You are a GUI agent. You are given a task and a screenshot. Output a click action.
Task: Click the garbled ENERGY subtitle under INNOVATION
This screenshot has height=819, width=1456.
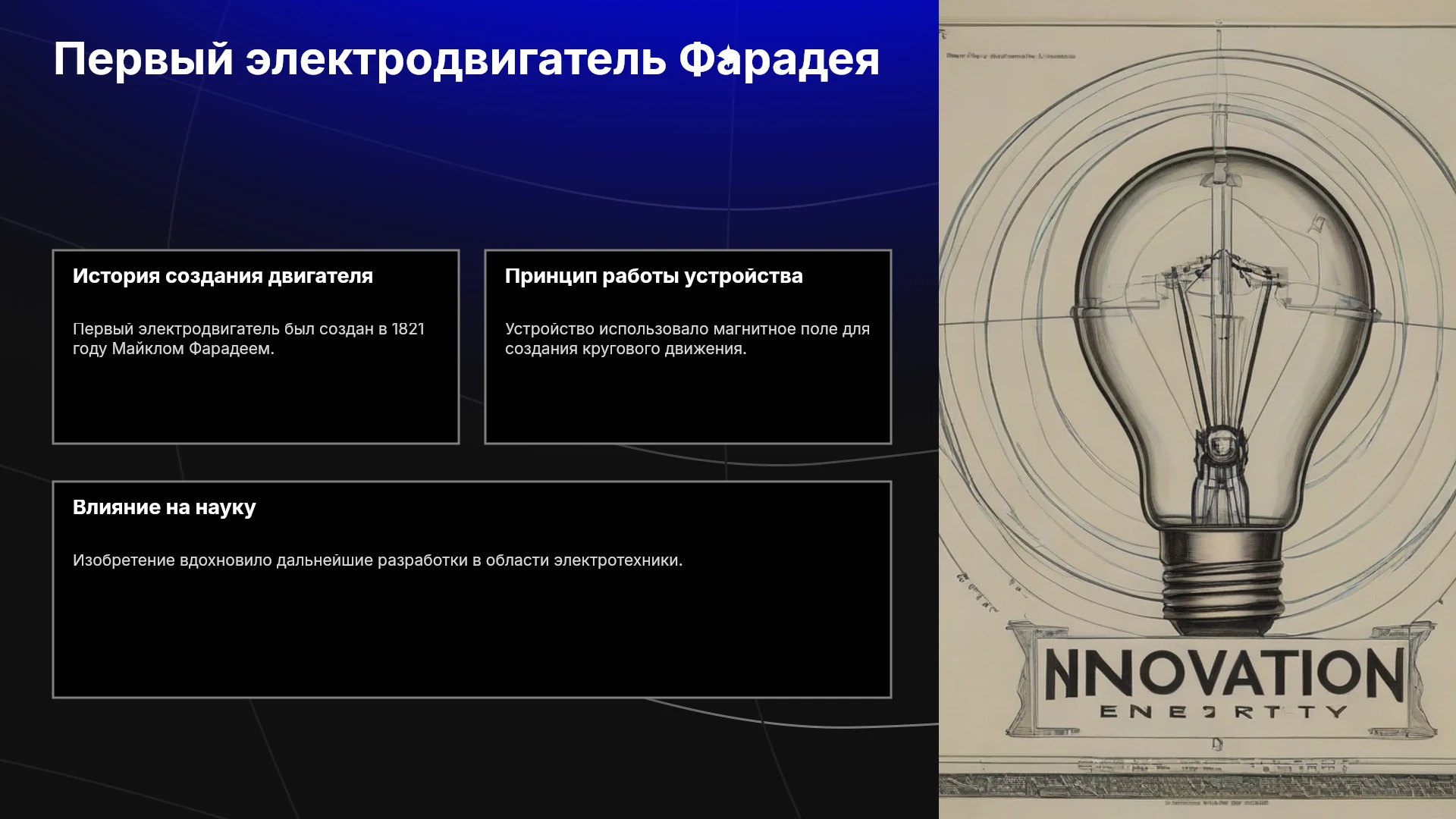[x=1223, y=712]
